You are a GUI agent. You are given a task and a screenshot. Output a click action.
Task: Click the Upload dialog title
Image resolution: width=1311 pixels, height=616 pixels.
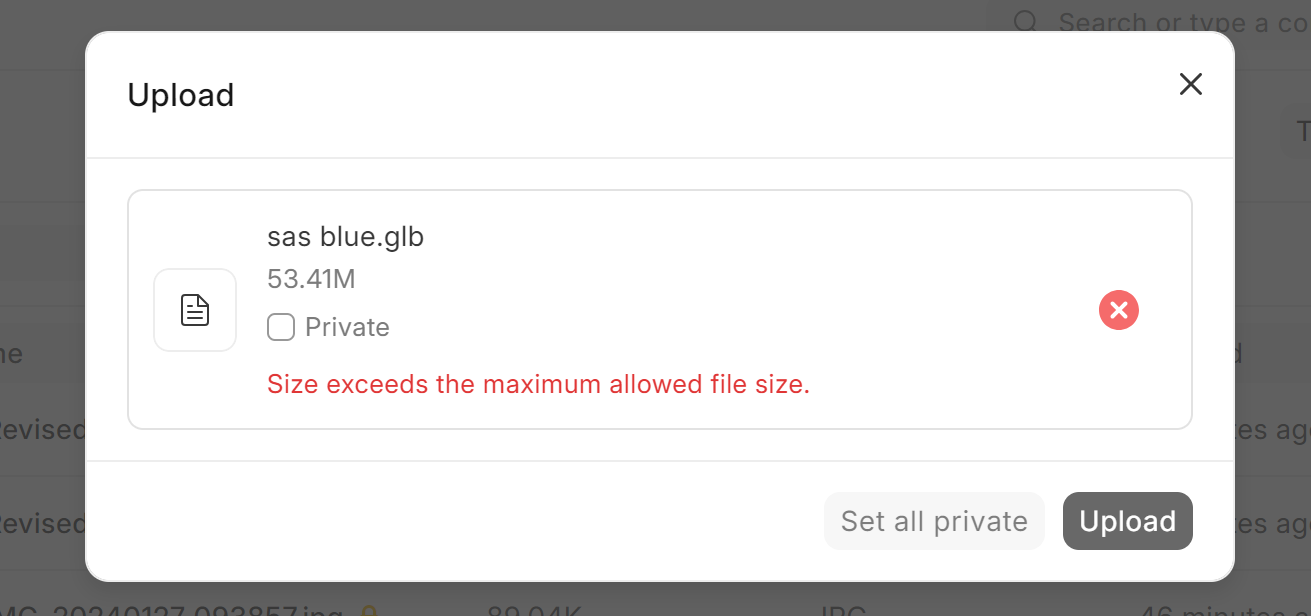pos(181,95)
